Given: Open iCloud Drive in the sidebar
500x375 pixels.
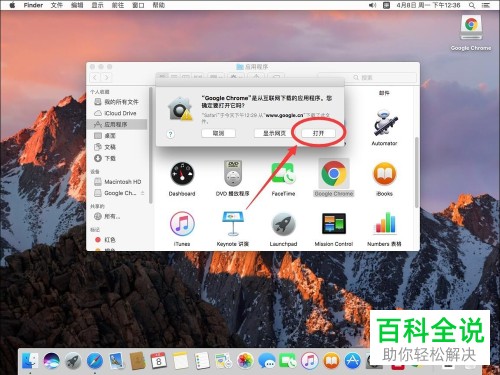Looking at the screenshot, I should 117,113.
